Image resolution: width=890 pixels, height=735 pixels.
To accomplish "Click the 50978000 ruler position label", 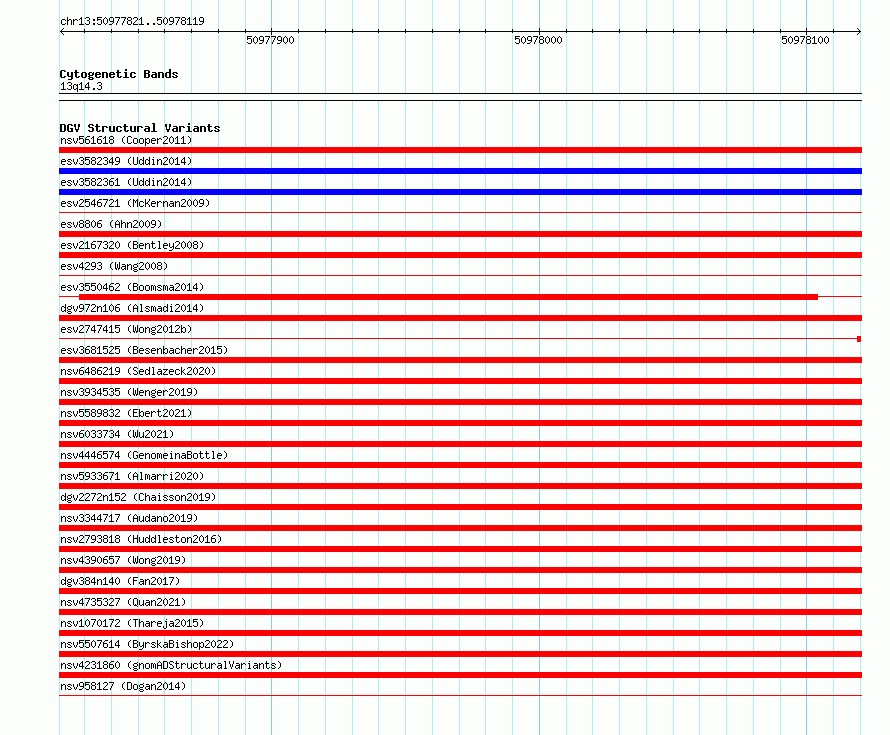I will point(538,40).
